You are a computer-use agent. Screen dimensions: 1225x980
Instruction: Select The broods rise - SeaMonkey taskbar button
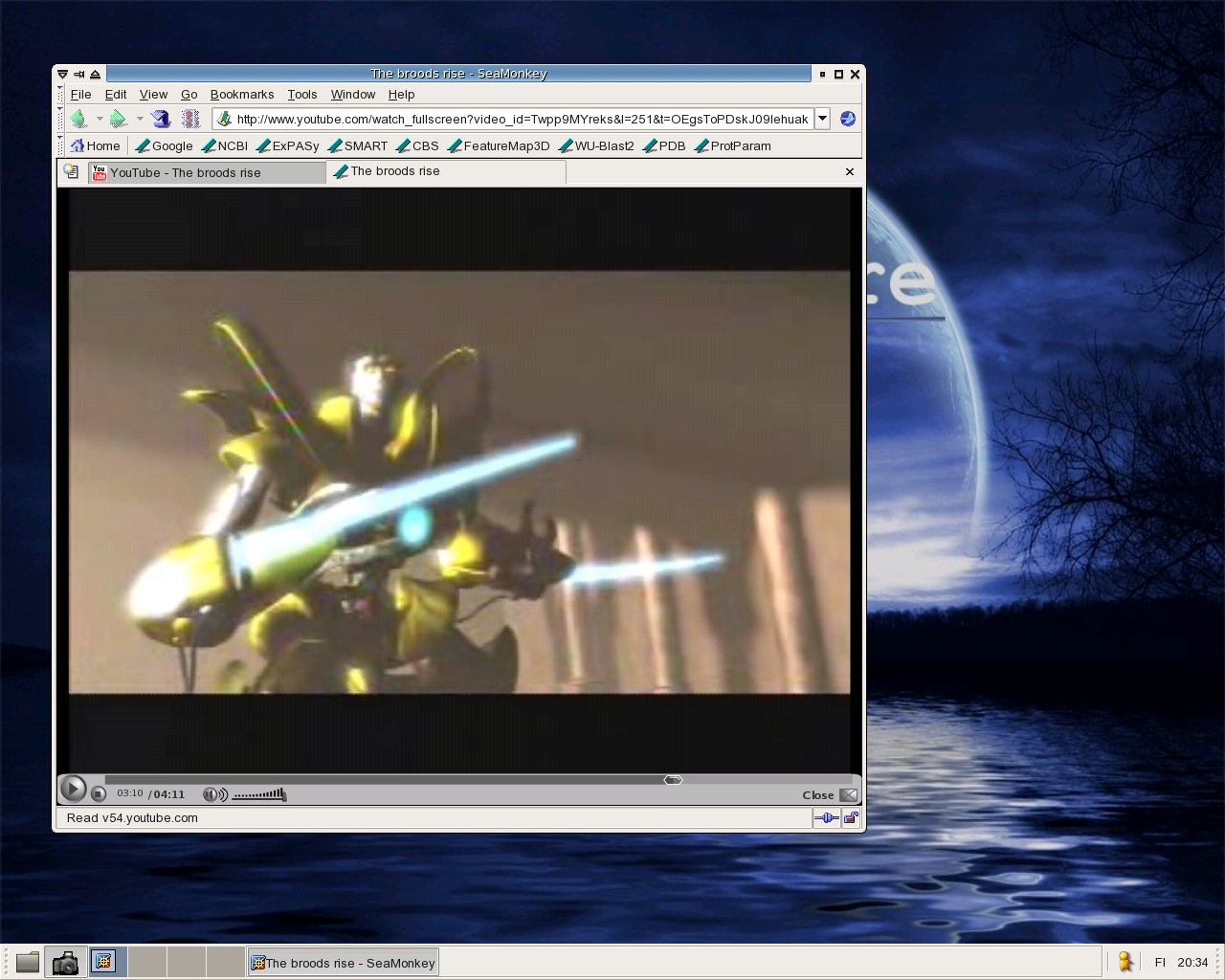[343, 963]
